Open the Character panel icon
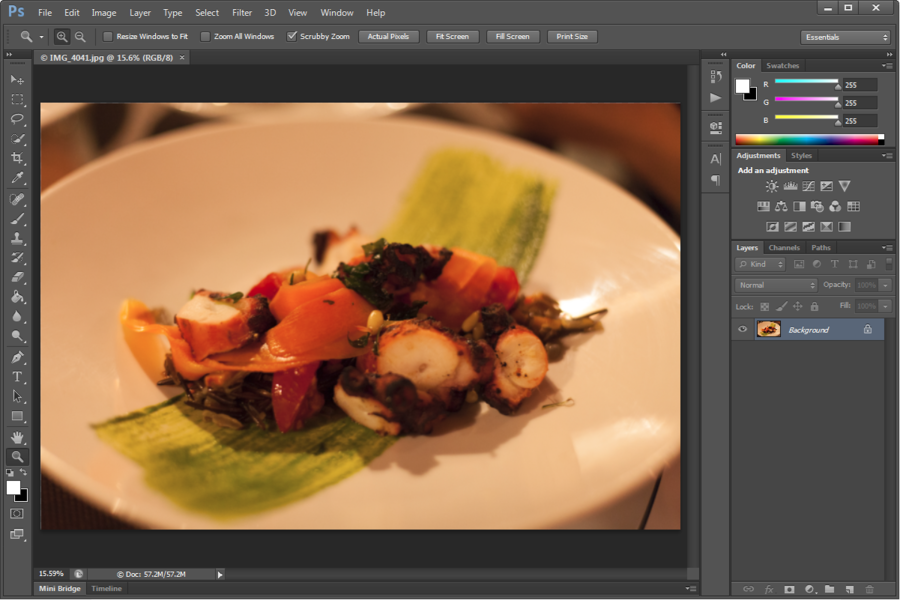The image size is (900, 600). (715, 159)
